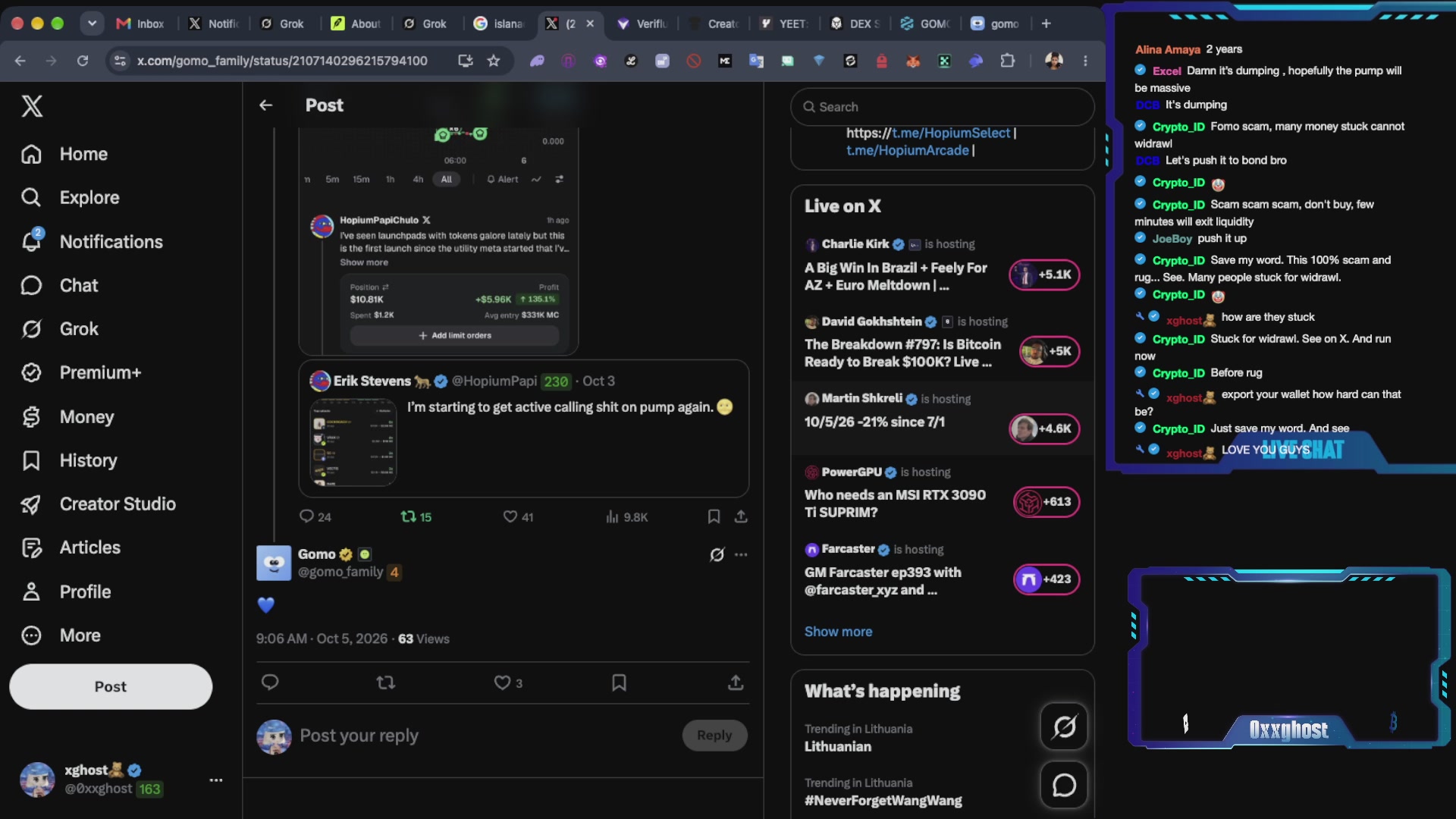This screenshot has height=819, width=1456.
Task: Open Chrome's three-dot browser menu
Action: (x=1085, y=61)
